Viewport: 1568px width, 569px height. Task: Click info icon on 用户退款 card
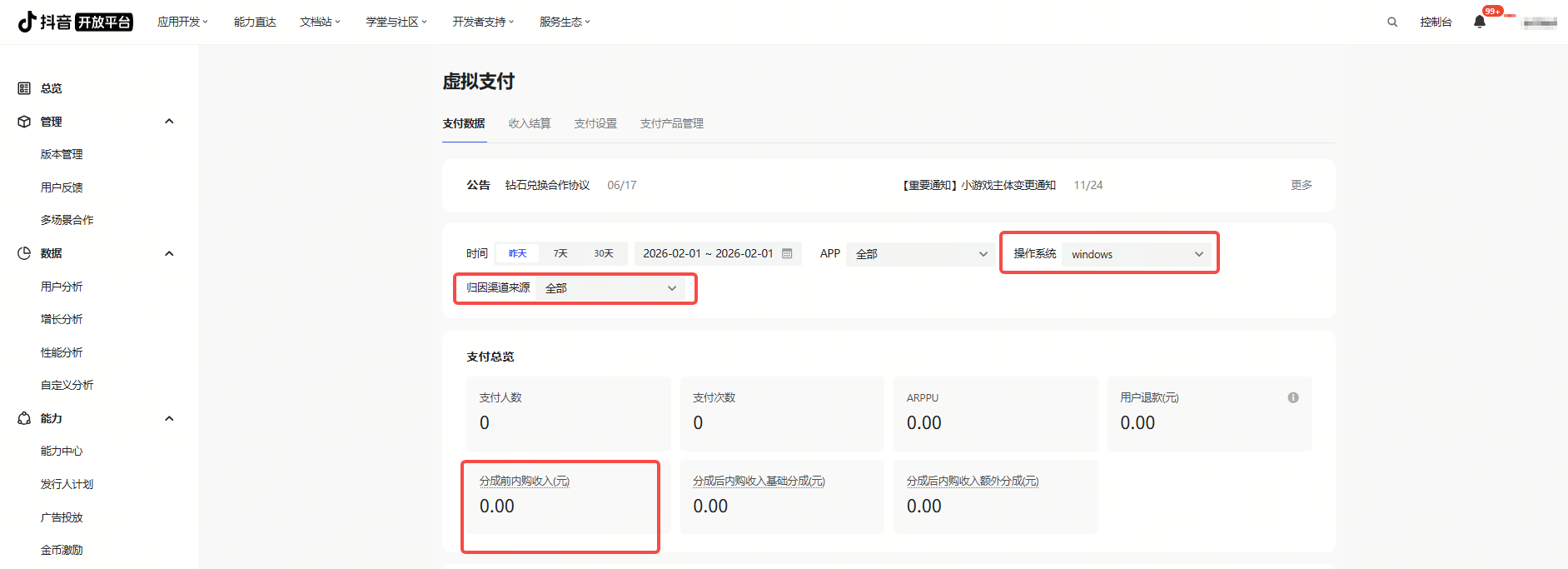(x=1292, y=397)
